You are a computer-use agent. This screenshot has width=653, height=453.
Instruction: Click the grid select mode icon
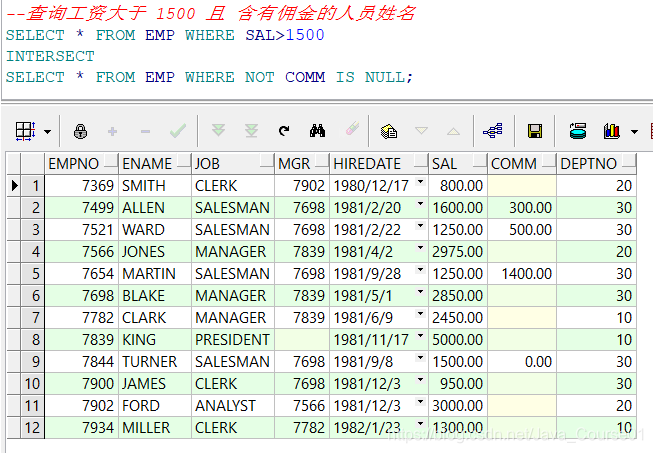tap(25, 132)
